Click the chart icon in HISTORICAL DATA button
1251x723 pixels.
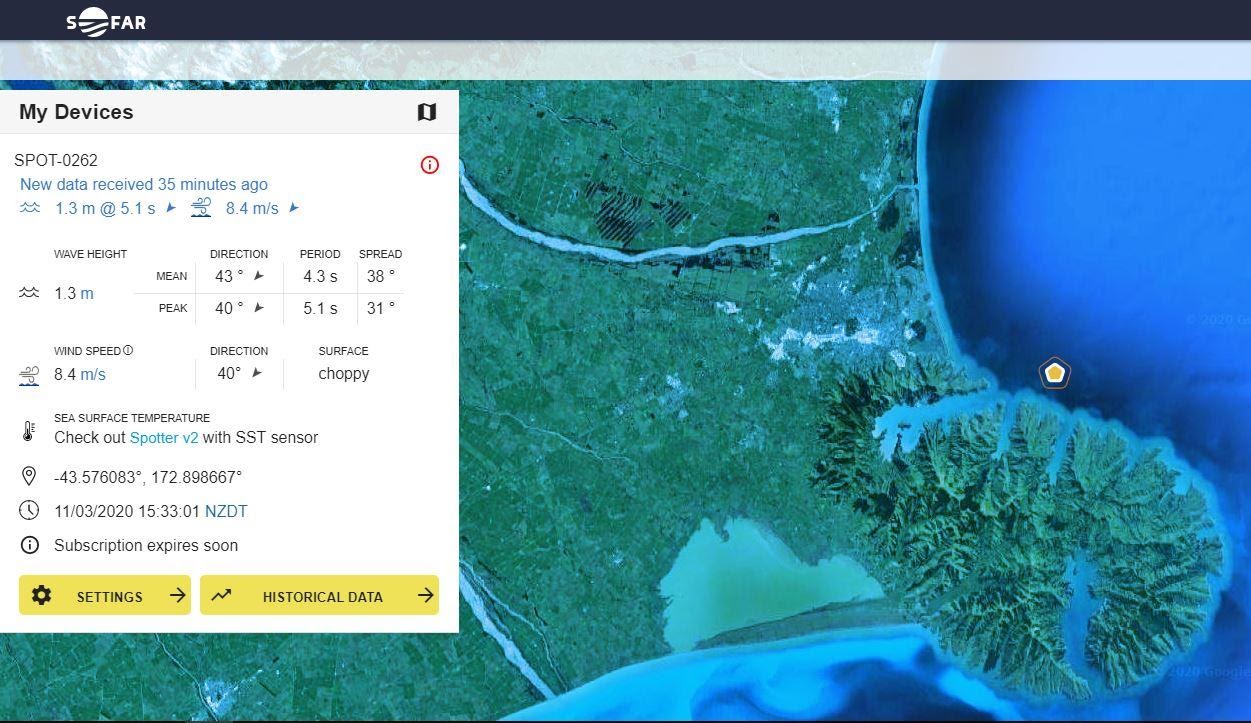pos(222,594)
